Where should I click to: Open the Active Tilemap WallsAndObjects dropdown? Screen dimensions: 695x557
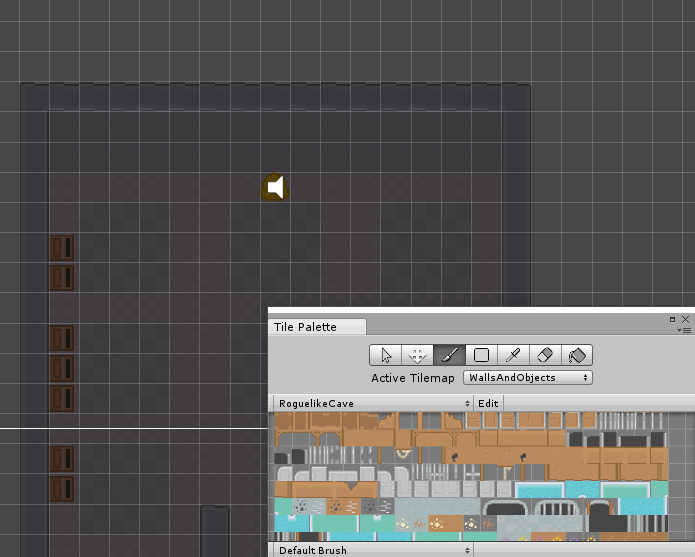pyautogui.click(x=528, y=378)
